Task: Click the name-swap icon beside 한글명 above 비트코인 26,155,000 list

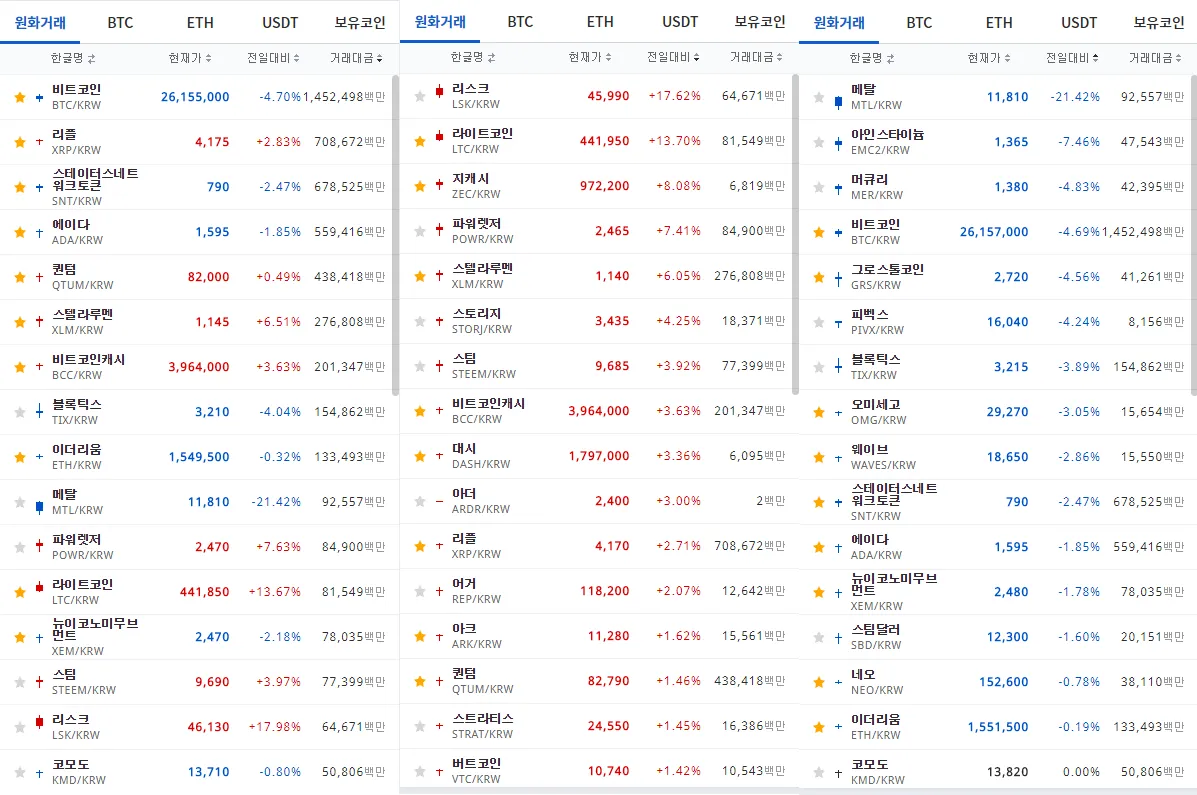Action: 91,58
